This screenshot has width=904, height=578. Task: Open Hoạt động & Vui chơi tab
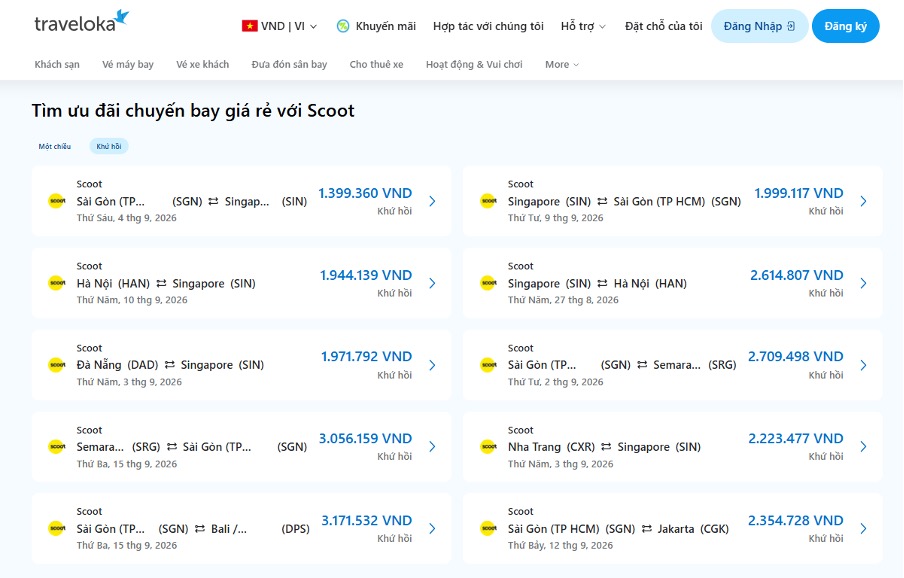(x=474, y=65)
